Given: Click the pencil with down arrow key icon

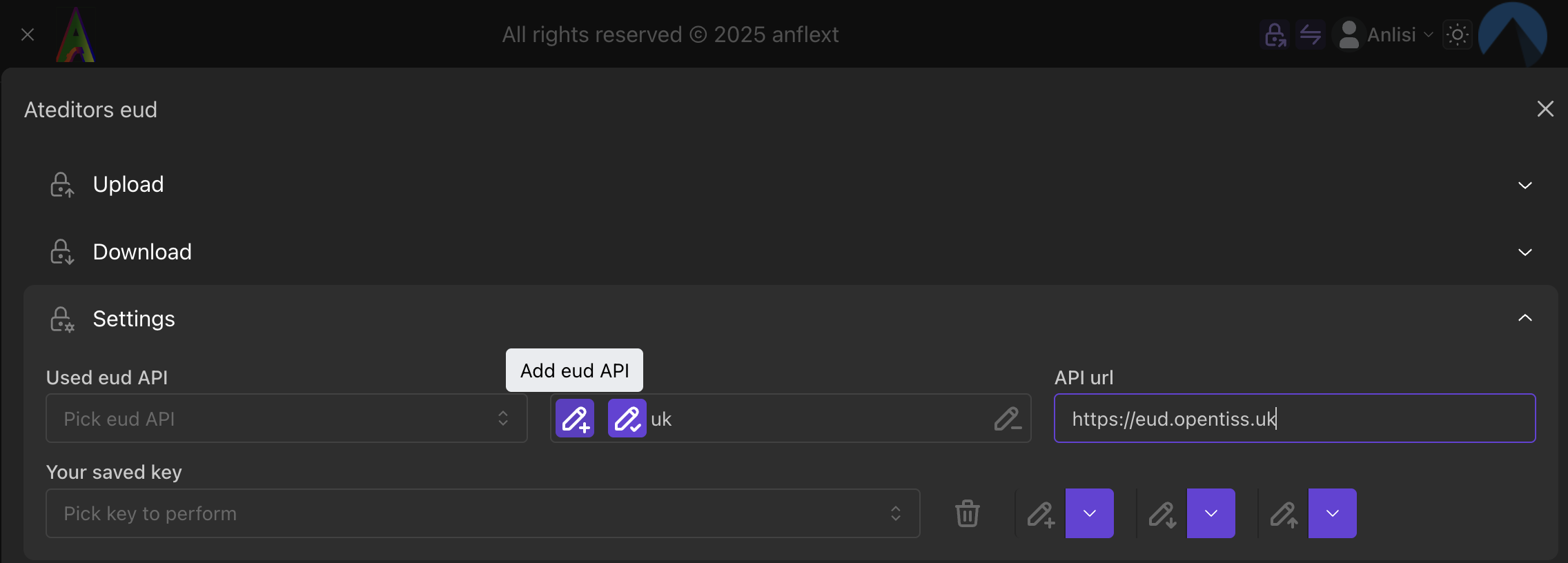Looking at the screenshot, I should 1162,513.
